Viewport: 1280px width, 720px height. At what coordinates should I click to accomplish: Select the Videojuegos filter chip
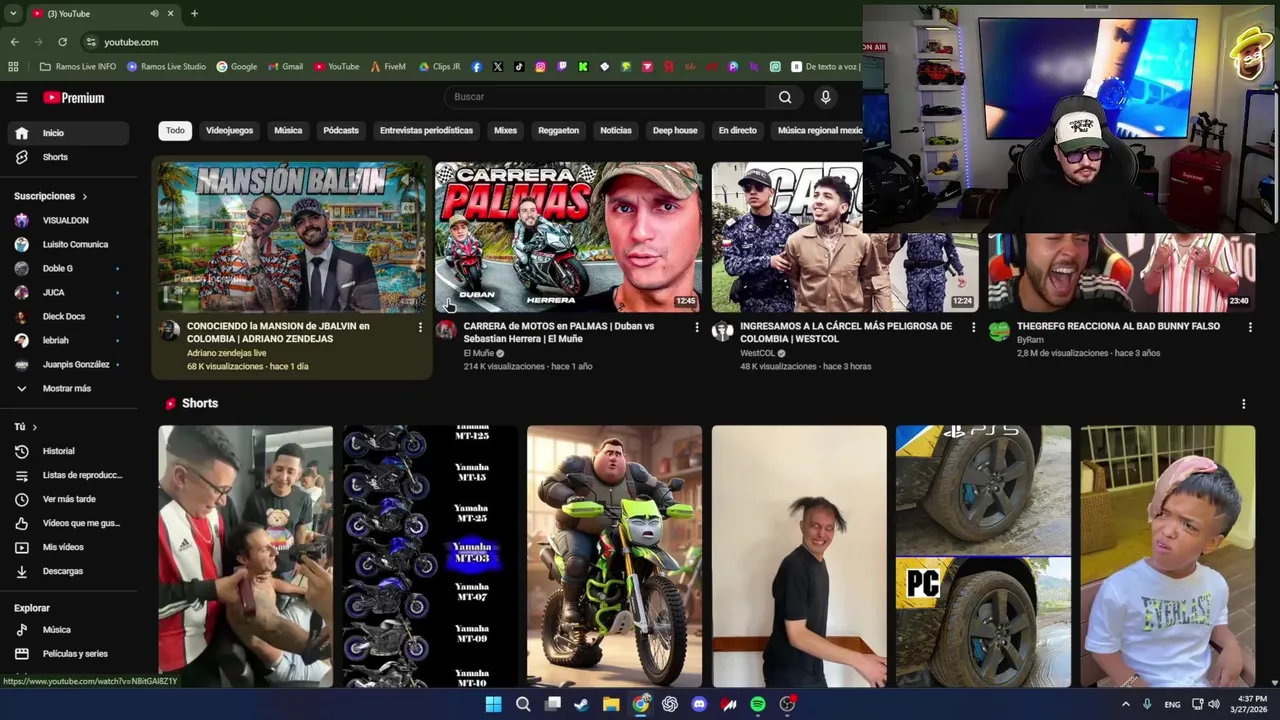pyautogui.click(x=229, y=131)
